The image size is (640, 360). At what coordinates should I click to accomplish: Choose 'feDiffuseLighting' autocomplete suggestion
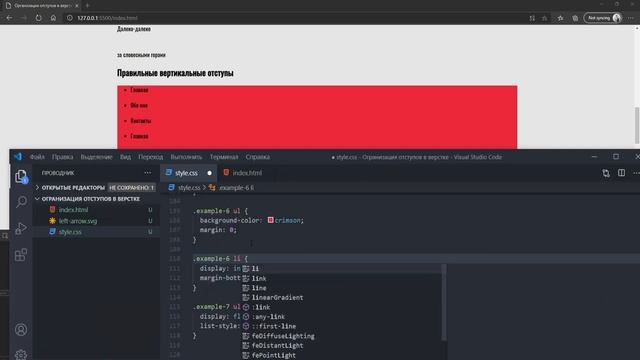tap(341, 336)
